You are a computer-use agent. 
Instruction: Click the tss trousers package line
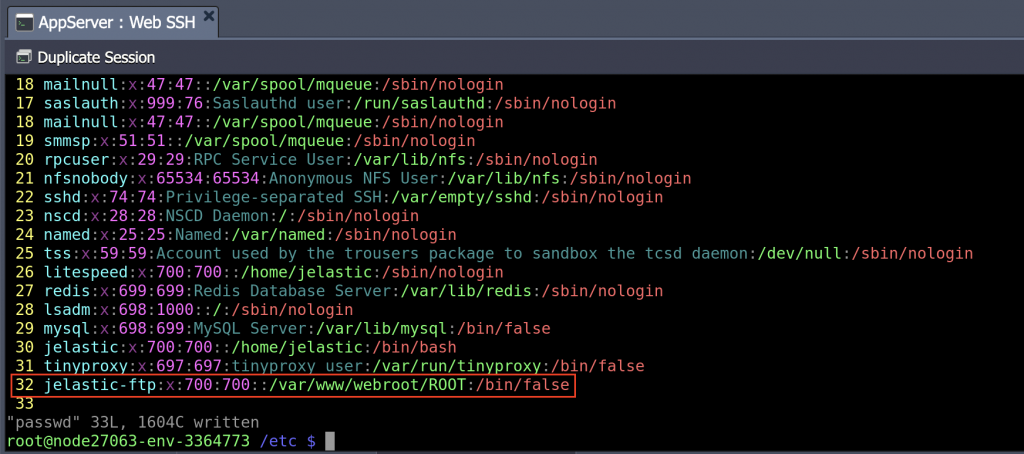(x=494, y=253)
